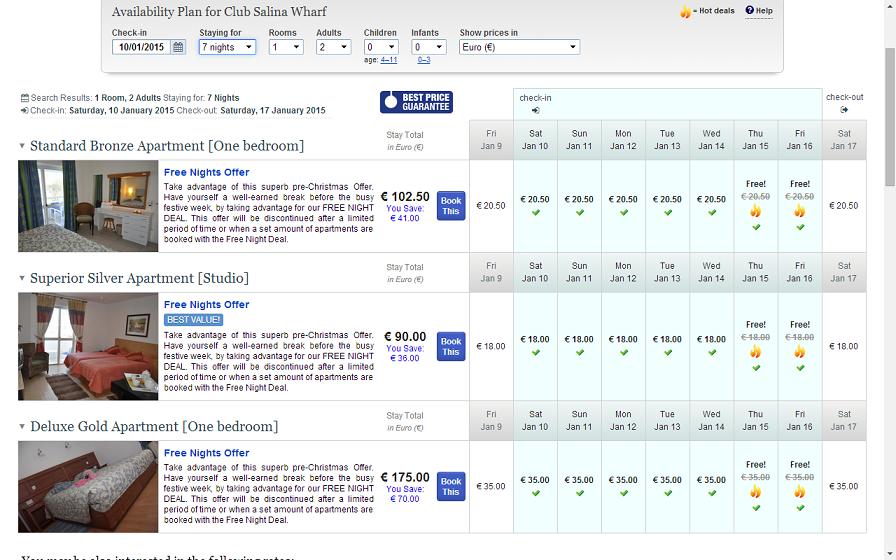
Task: Click € 35.00 price for Sat Jan 17
Action: click(844, 486)
